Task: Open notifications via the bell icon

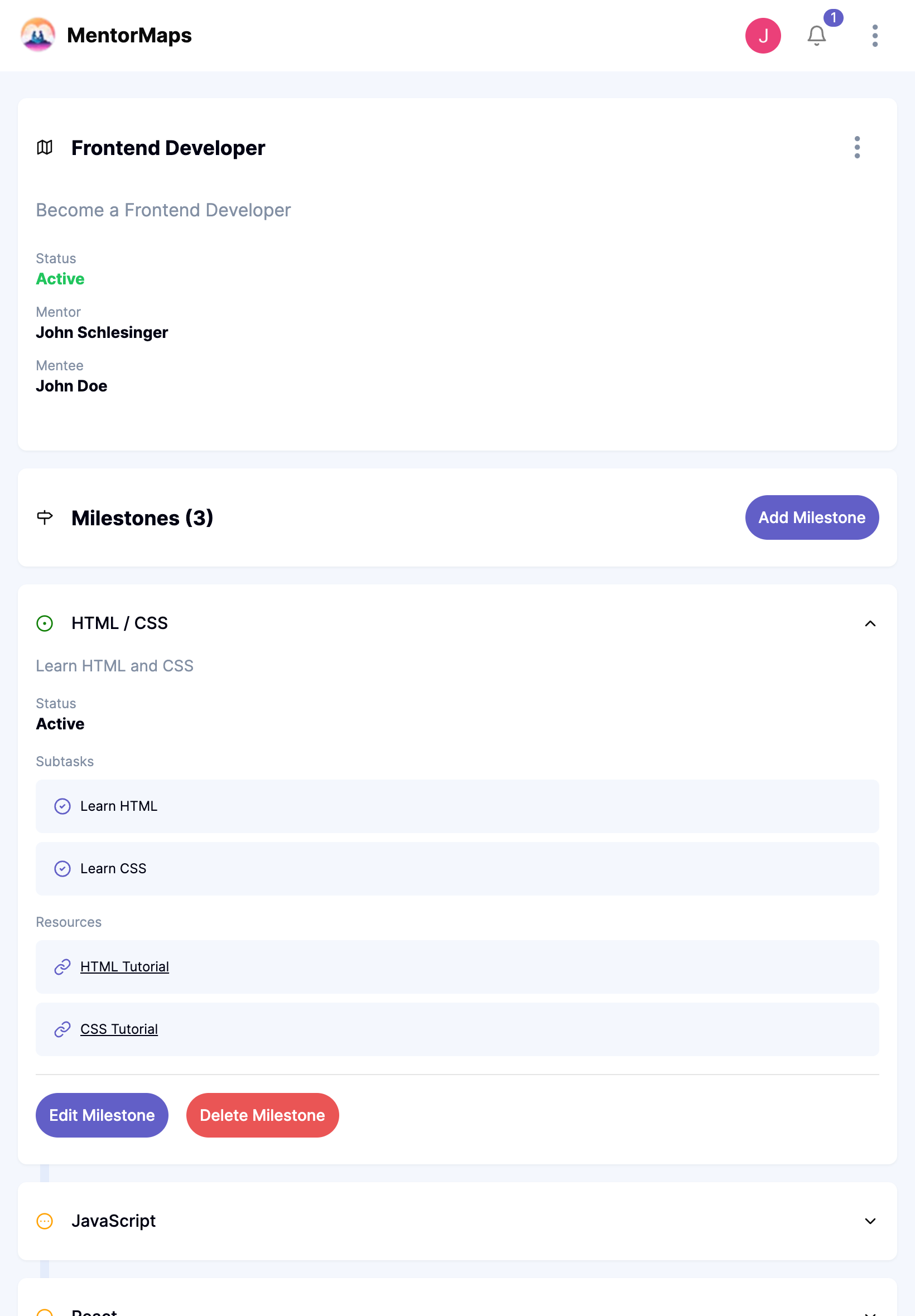Action: pyautogui.click(x=816, y=36)
